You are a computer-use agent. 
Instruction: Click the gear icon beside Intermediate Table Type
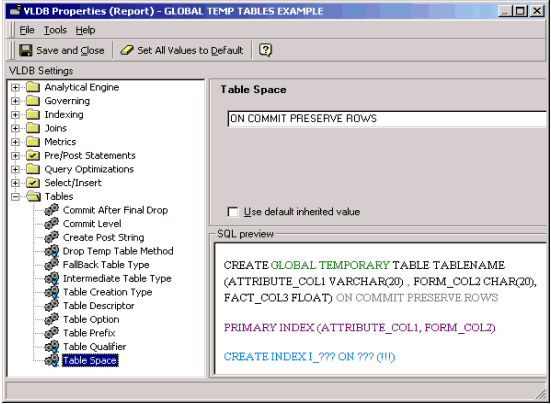51,278
